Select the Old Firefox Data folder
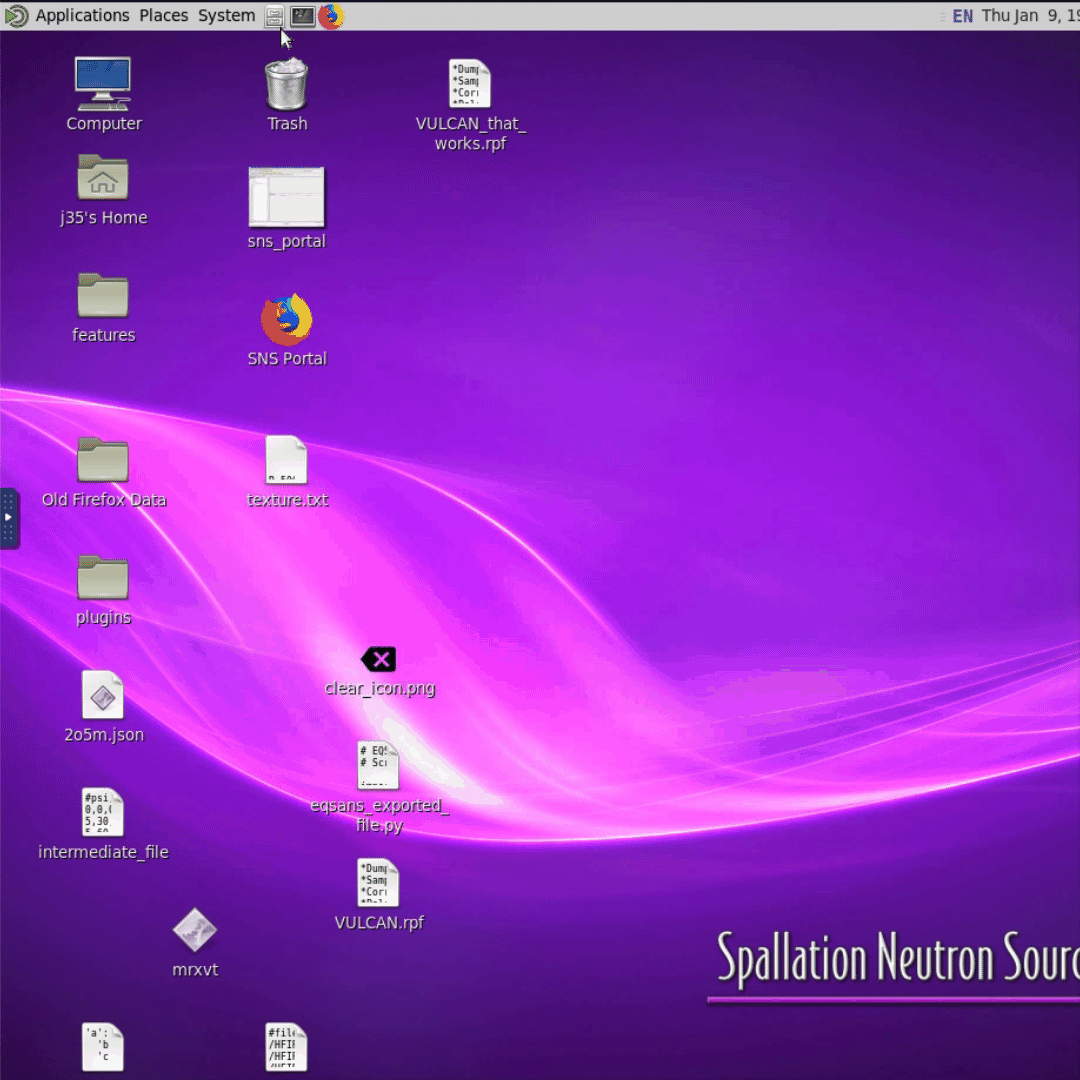 pos(103,461)
